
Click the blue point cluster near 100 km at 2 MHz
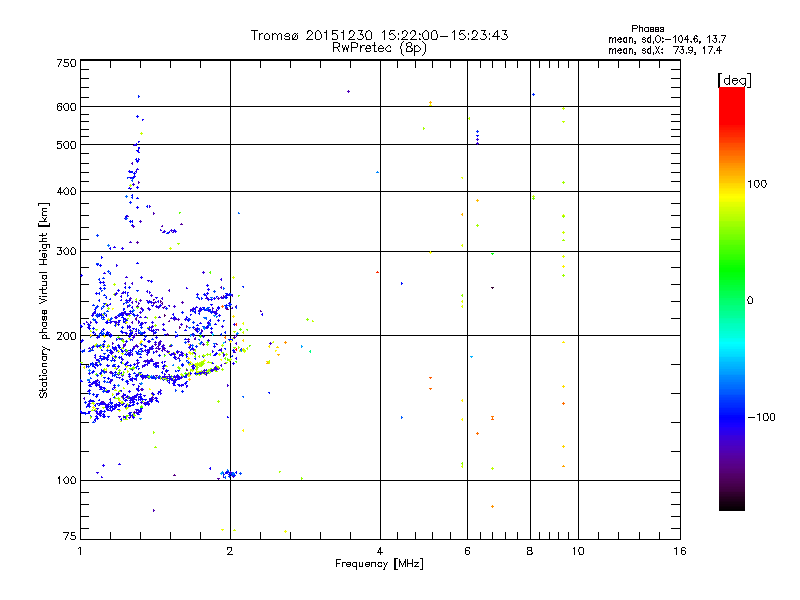231,474
